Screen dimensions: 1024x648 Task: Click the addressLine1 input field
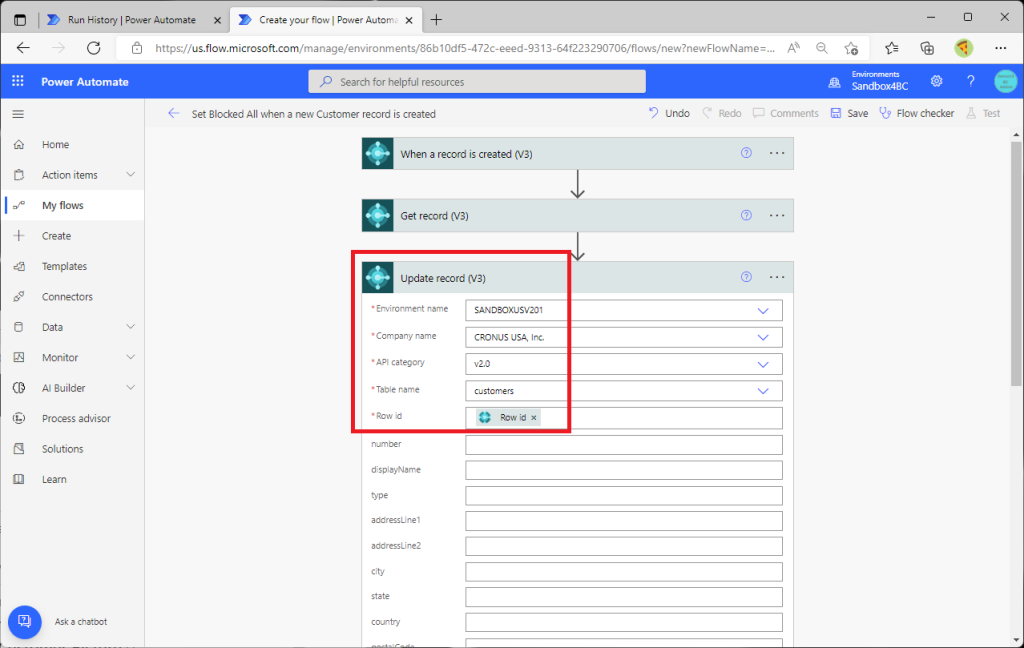624,521
